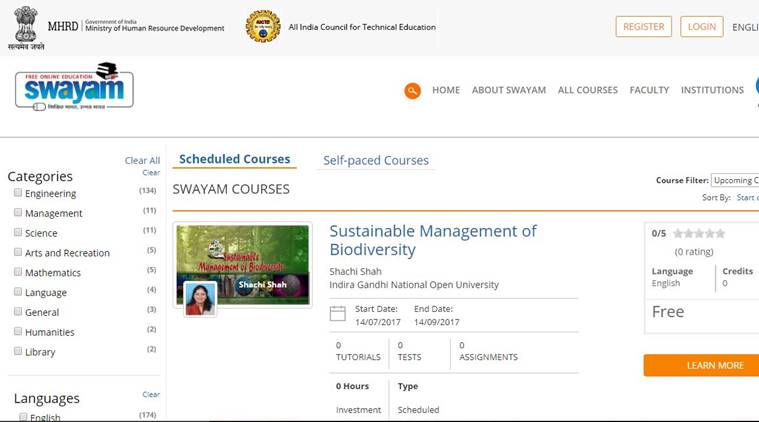Click the calendar icon beside Start Date

click(x=338, y=315)
